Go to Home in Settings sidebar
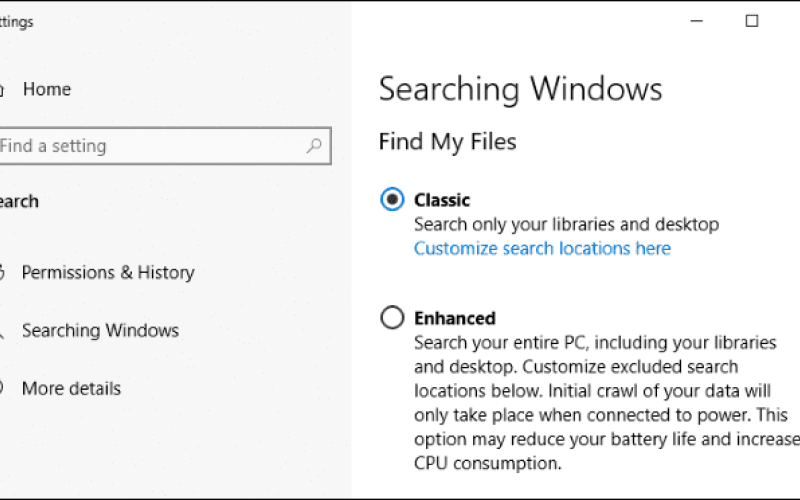Image resolution: width=800 pixels, height=500 pixels. coord(46,89)
